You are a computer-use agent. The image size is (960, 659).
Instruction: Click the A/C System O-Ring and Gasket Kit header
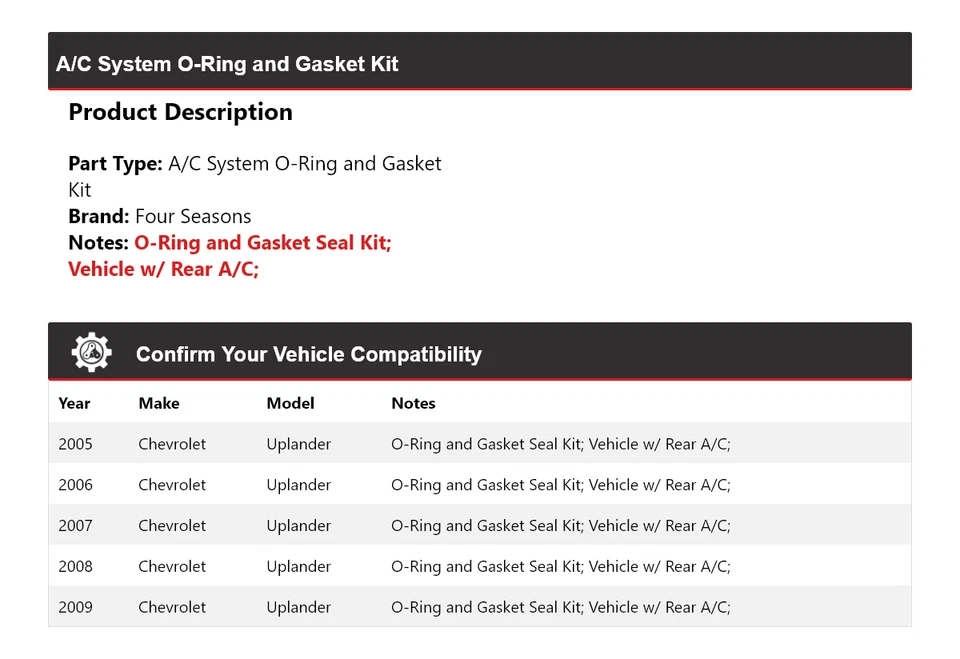pyautogui.click(x=227, y=64)
